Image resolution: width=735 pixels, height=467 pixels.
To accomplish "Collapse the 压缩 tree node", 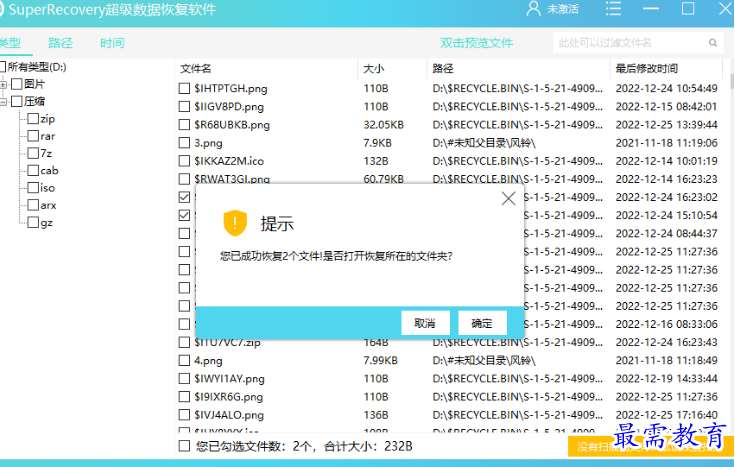I will [3, 102].
